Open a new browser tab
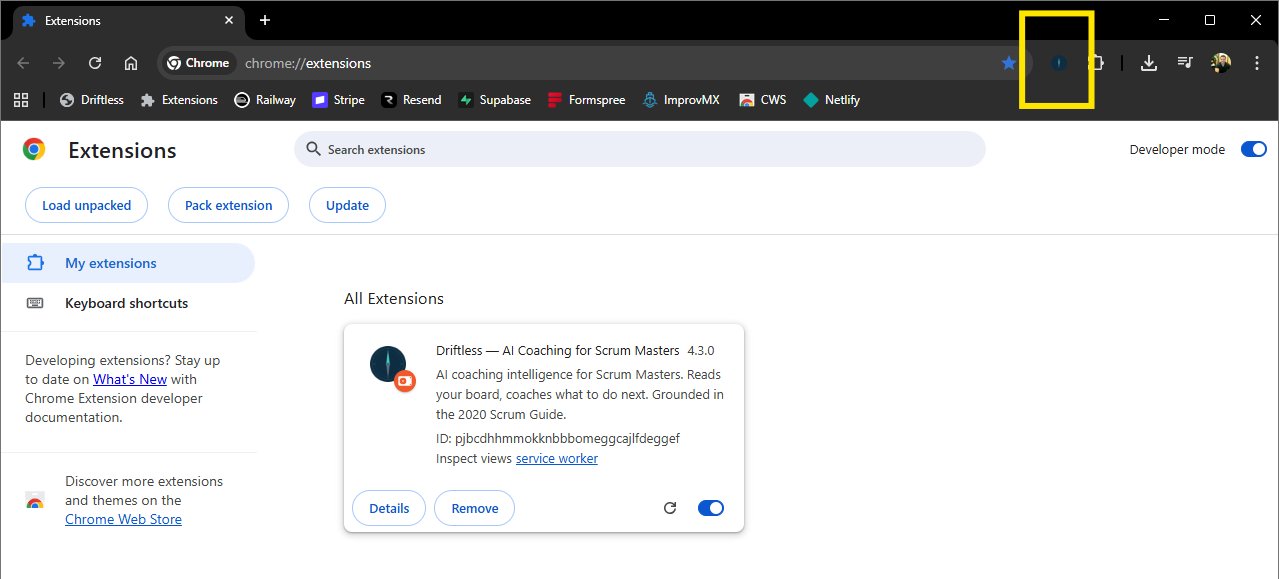Image resolution: width=1279 pixels, height=579 pixels. tap(265, 20)
